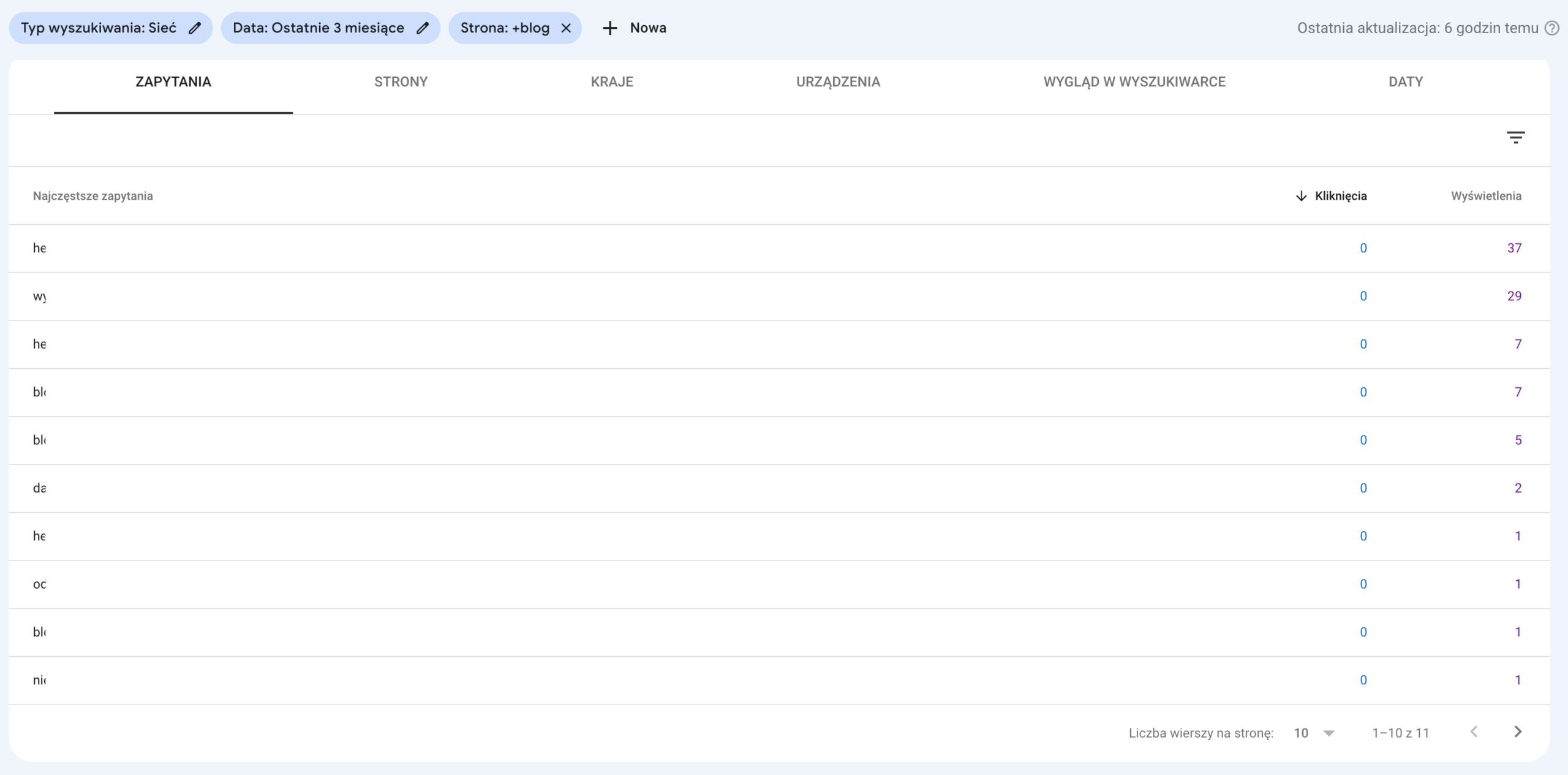Switch to the DATY tab
This screenshot has height=775, width=1568.
coord(1406,82)
